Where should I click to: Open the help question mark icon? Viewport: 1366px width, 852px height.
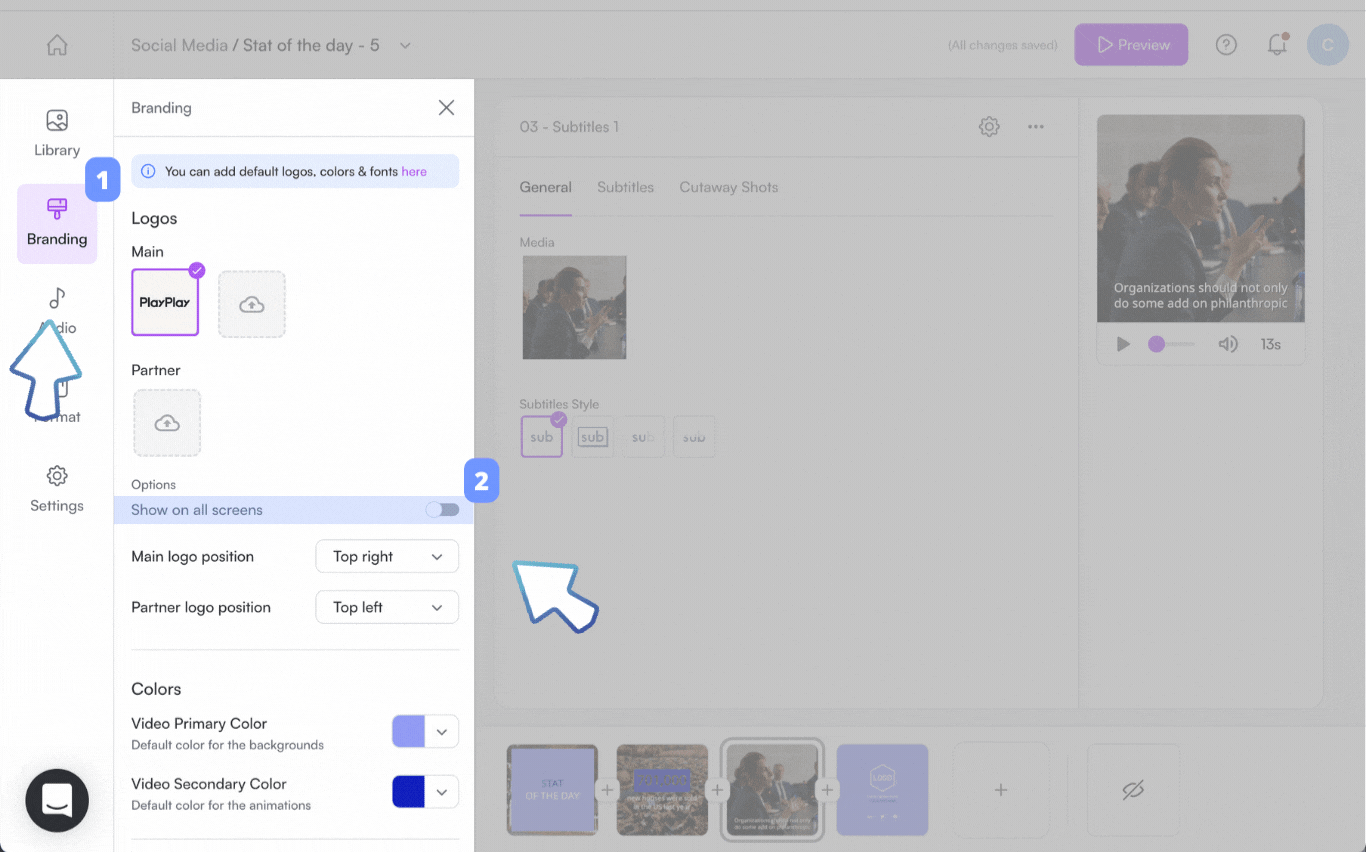coord(1226,45)
